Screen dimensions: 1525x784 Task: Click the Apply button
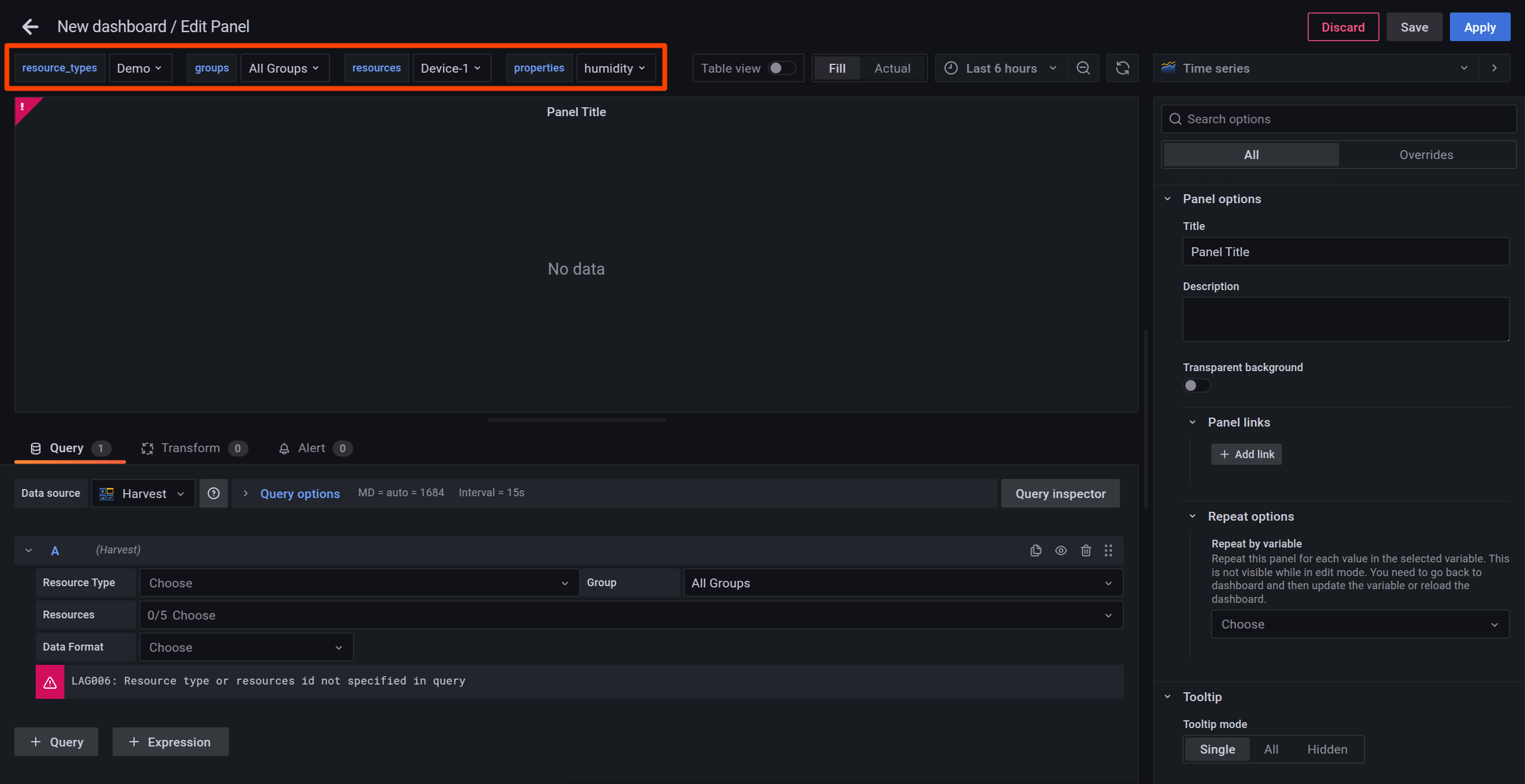pyautogui.click(x=1480, y=27)
